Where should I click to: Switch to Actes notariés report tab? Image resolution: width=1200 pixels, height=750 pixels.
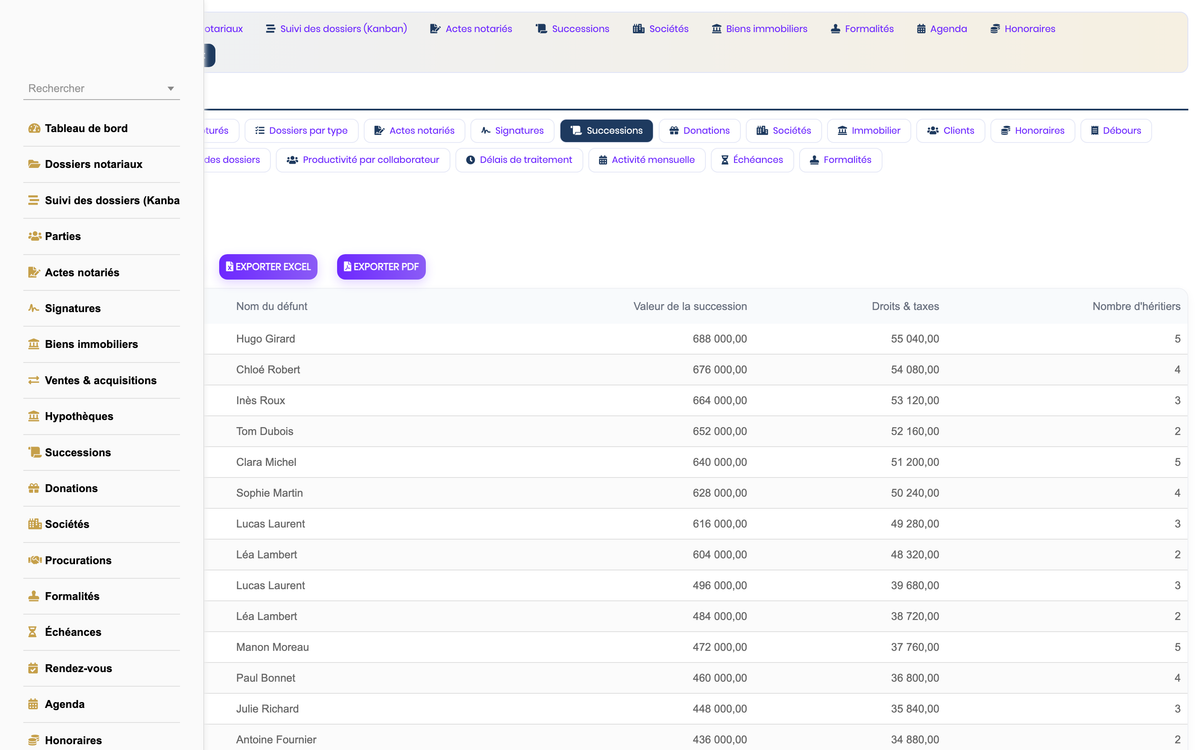pos(414,131)
